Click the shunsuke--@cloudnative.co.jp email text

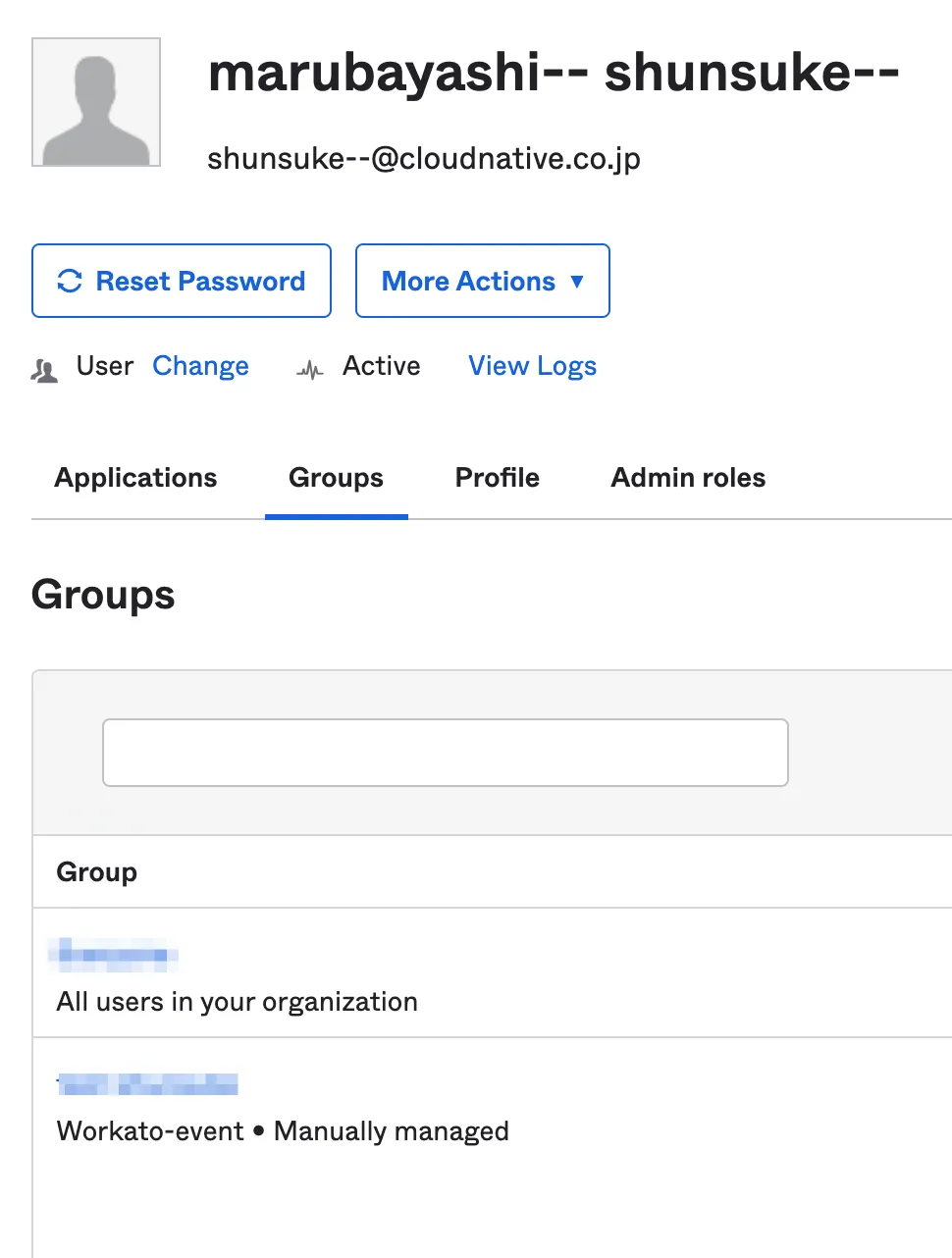point(423,159)
